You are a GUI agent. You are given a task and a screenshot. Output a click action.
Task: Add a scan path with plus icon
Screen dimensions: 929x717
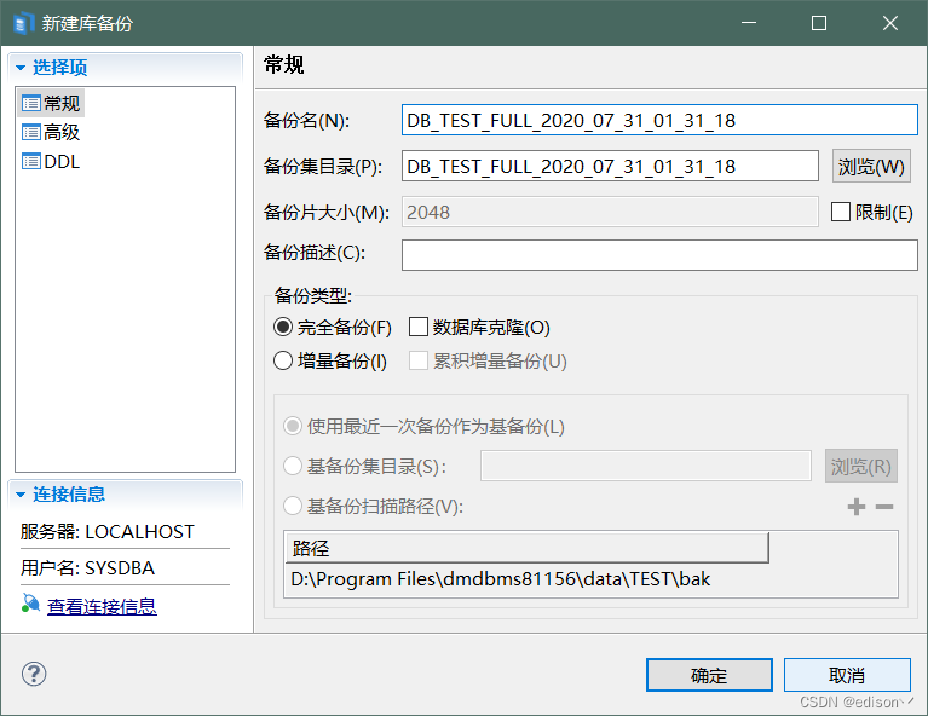(x=856, y=507)
